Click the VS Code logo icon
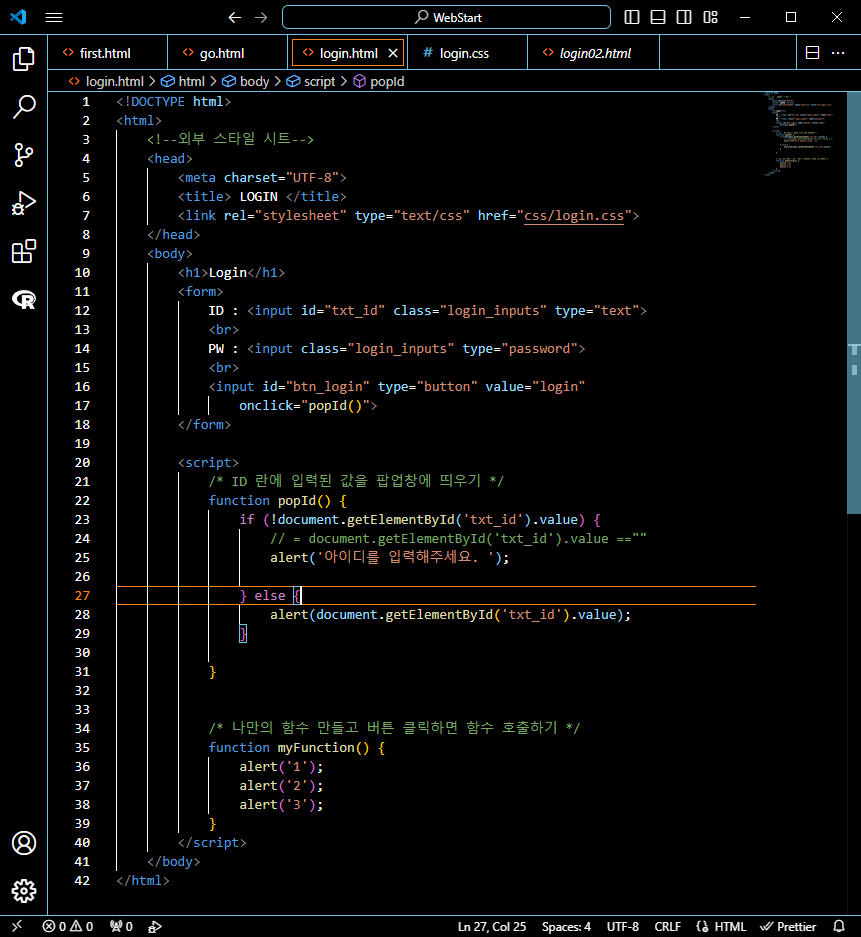Viewport: 861px width, 937px height. click(x=19, y=17)
